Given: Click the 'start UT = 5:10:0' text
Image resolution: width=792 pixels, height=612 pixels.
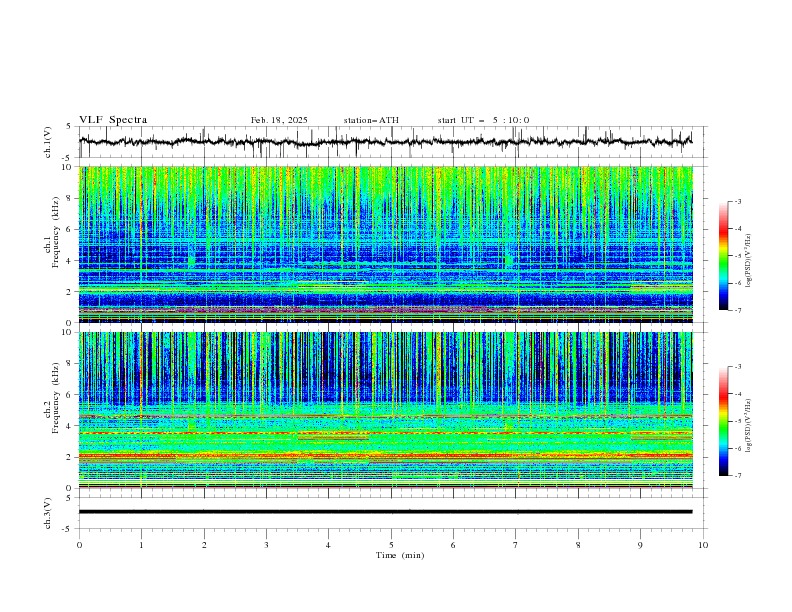Looking at the screenshot, I should pyautogui.click(x=483, y=120).
